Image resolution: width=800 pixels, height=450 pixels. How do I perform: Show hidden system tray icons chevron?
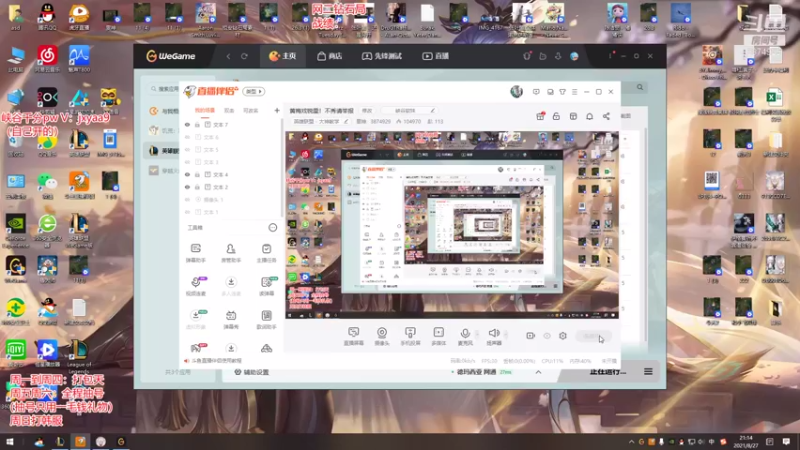coord(631,442)
